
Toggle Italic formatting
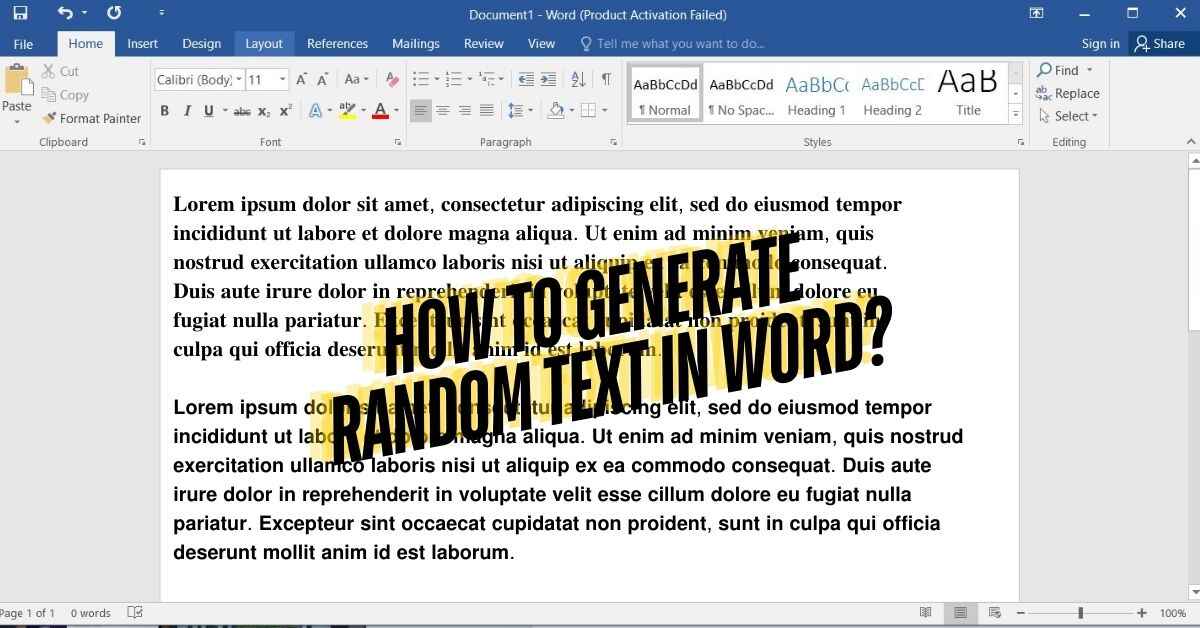point(187,111)
